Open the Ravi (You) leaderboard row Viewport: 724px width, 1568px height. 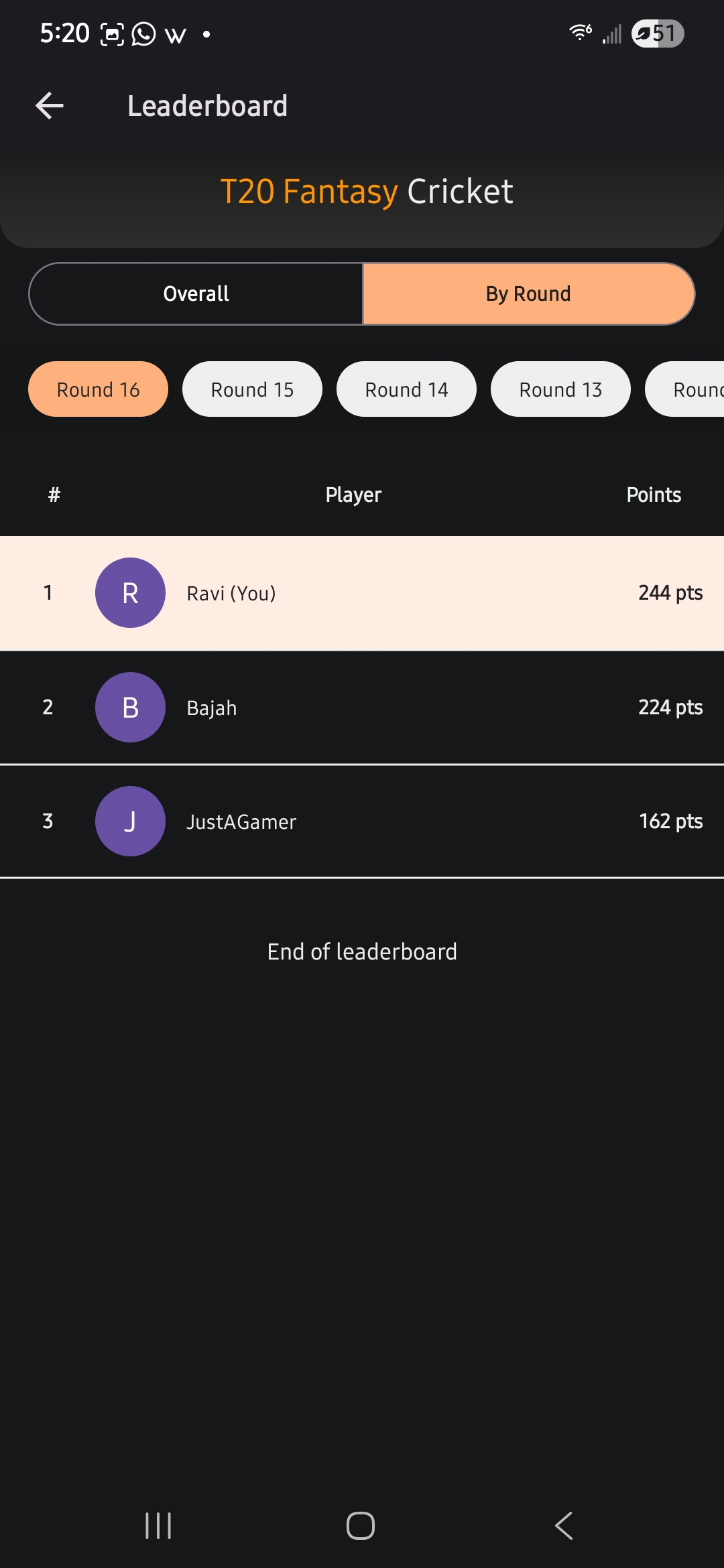[x=362, y=593]
